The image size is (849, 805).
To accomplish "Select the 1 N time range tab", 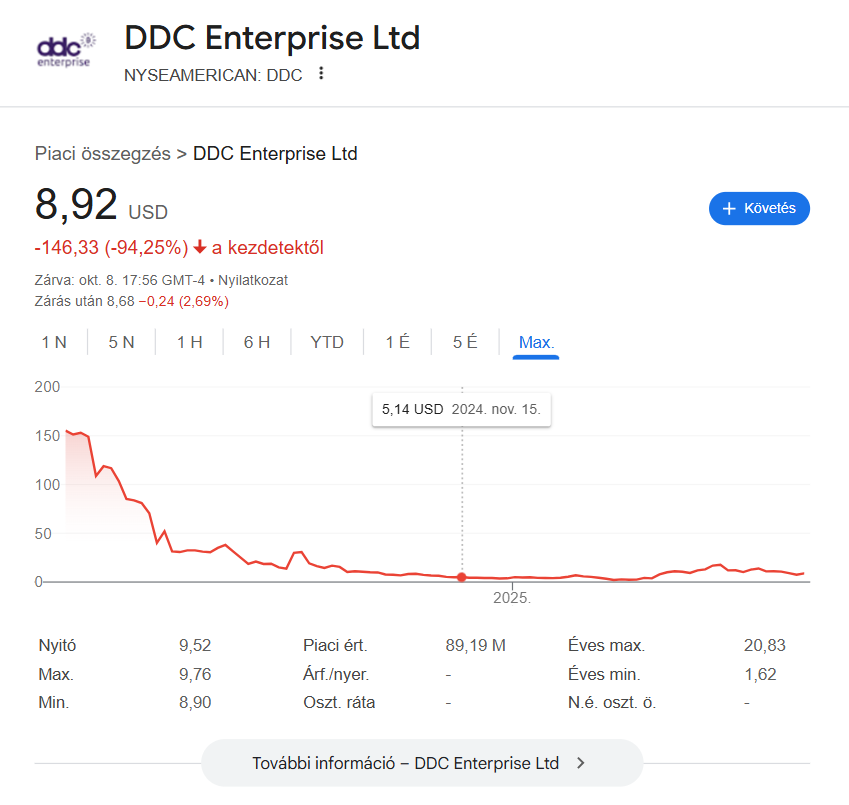I will [54, 342].
